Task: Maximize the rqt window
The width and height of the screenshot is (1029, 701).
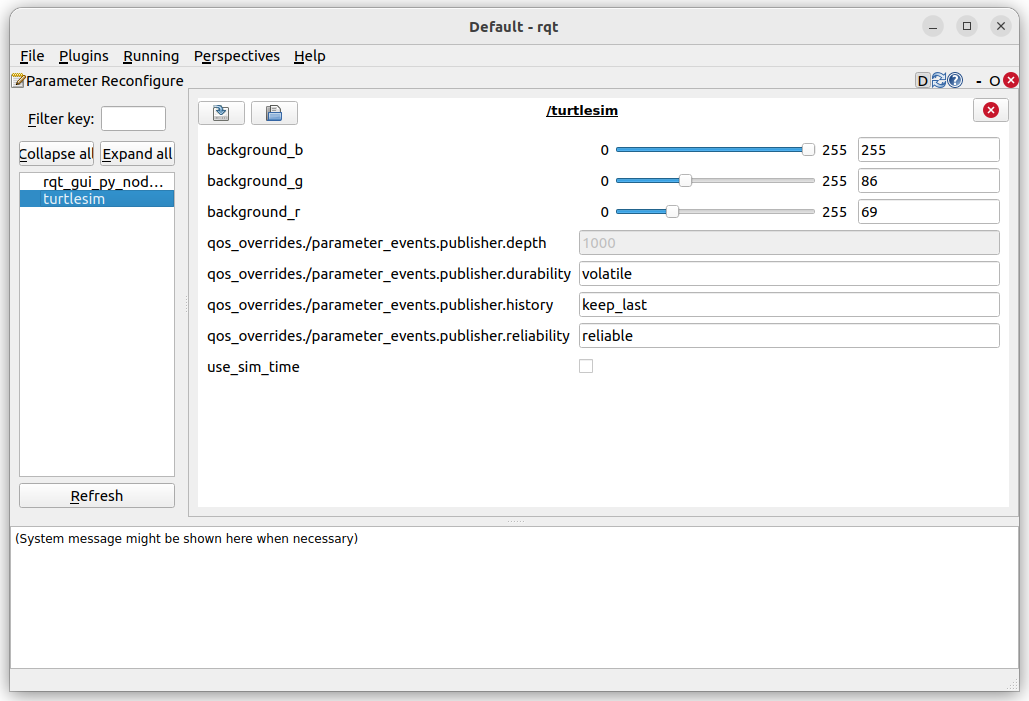Action: 967,26
